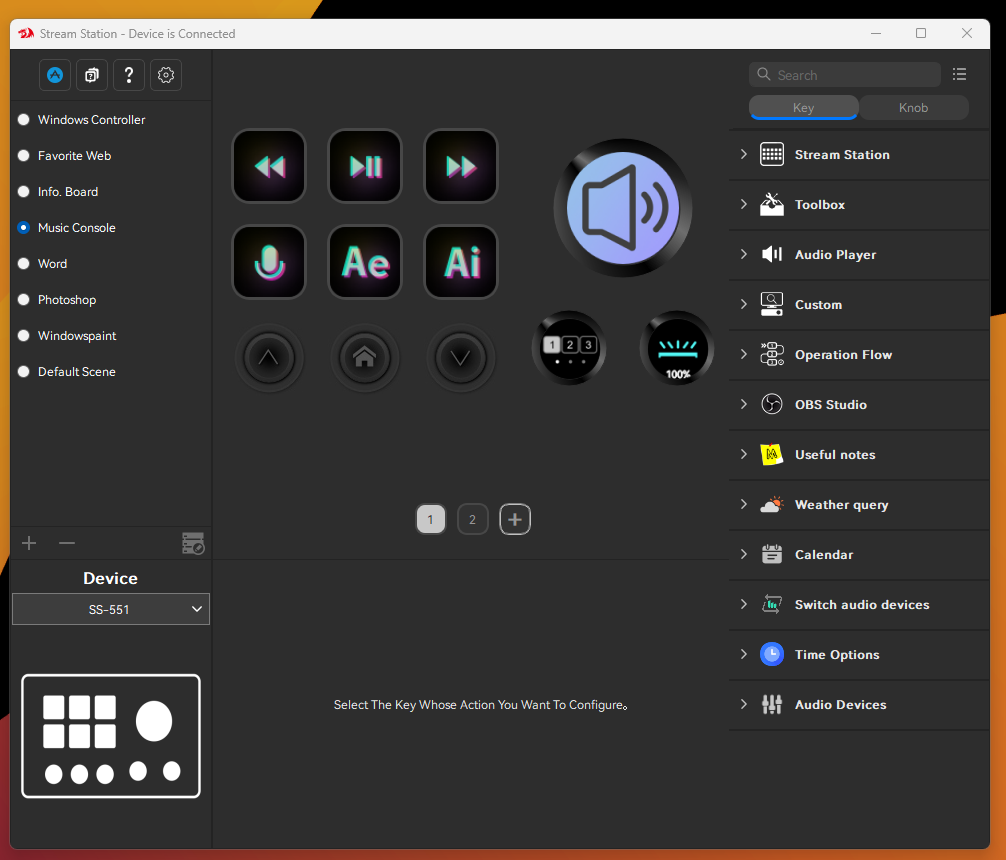Click the Operation Flow icon
Screen dimensions: 1006x860
772,354
